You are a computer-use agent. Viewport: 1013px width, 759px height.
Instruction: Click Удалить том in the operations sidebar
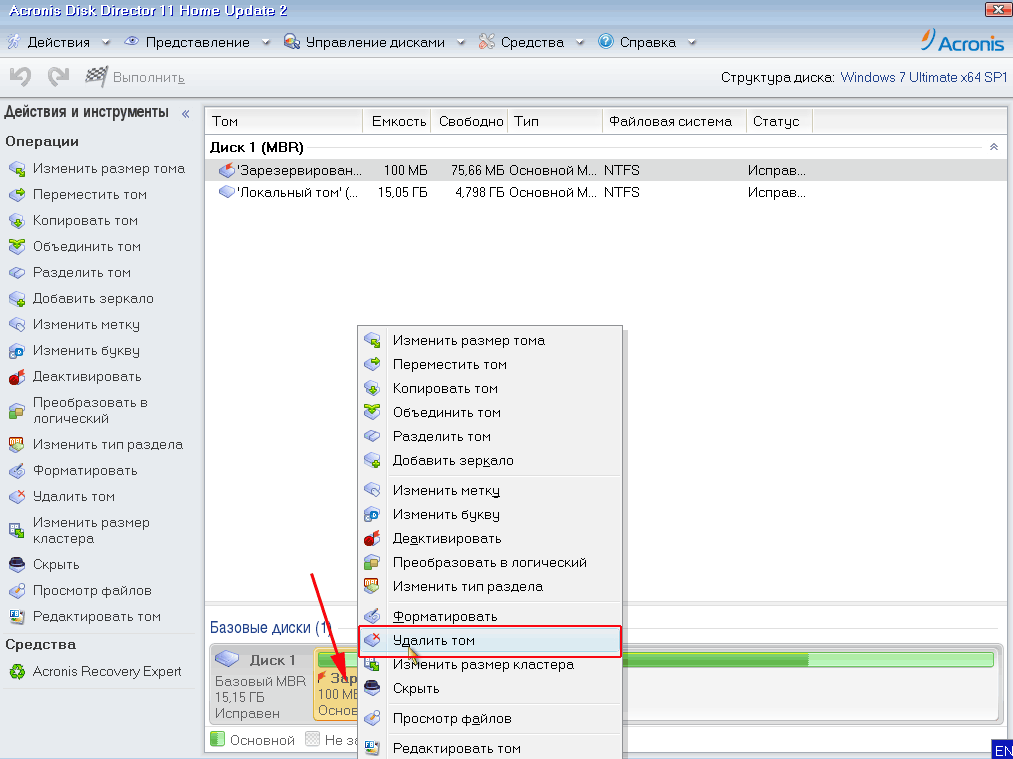[74, 497]
